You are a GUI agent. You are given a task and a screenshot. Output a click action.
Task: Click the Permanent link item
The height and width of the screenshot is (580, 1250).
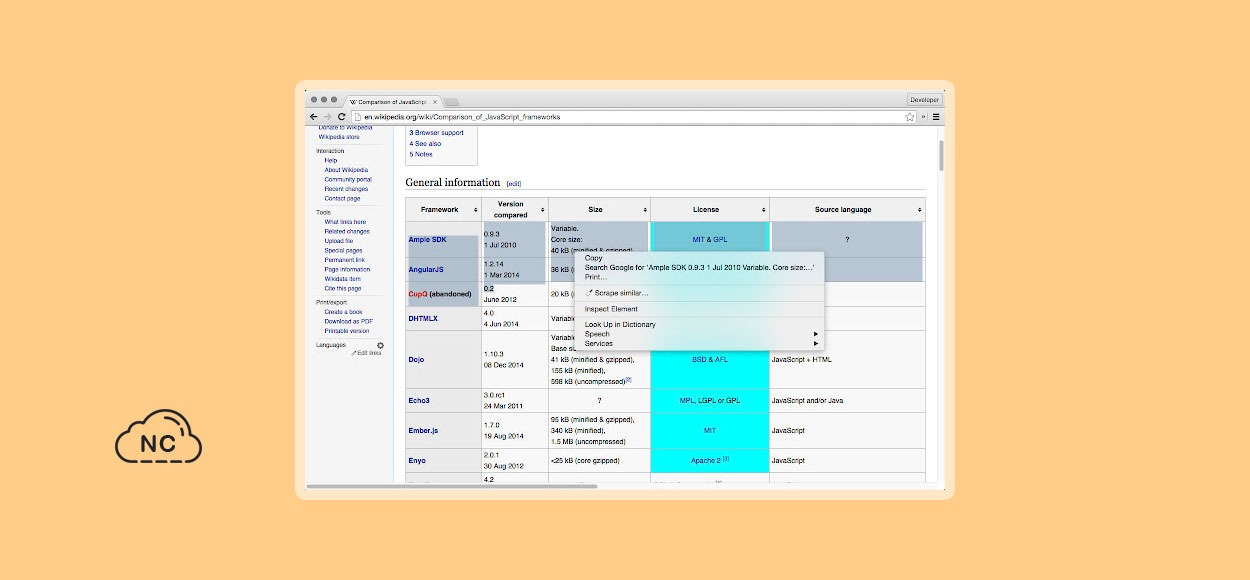point(345,260)
